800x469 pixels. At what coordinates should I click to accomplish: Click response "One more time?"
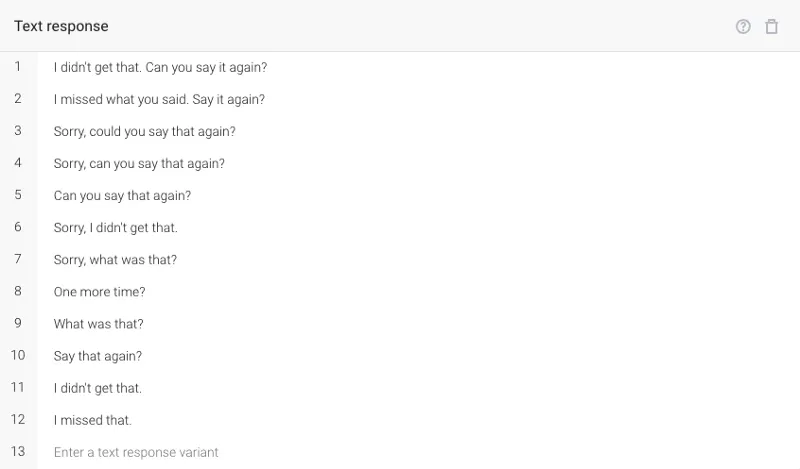click(99, 292)
